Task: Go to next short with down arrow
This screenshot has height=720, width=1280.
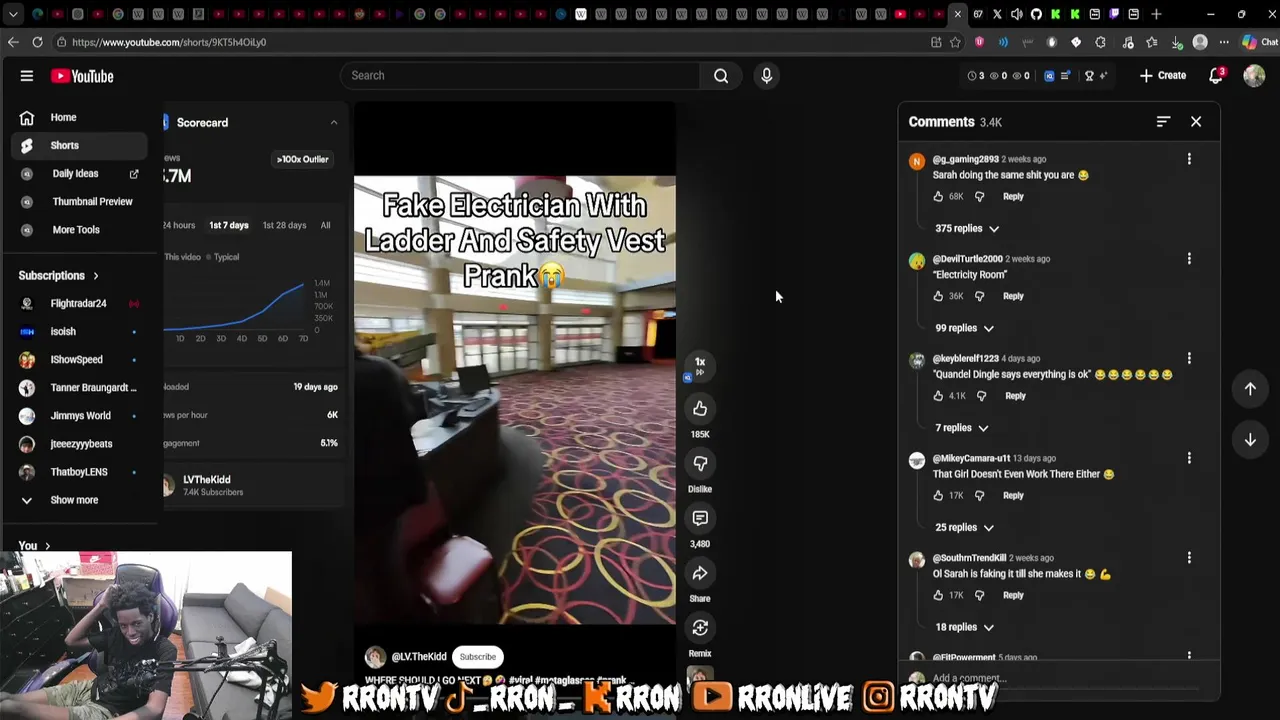Action: (x=1250, y=440)
